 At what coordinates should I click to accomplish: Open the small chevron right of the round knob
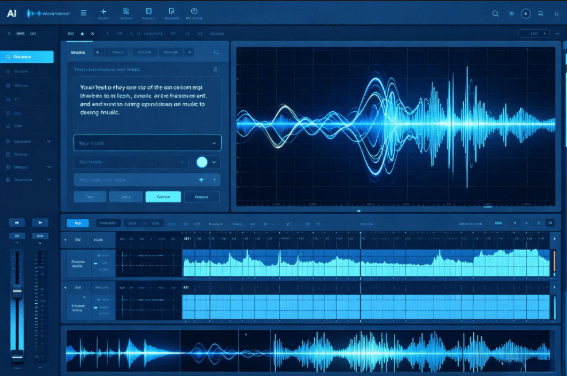214,162
